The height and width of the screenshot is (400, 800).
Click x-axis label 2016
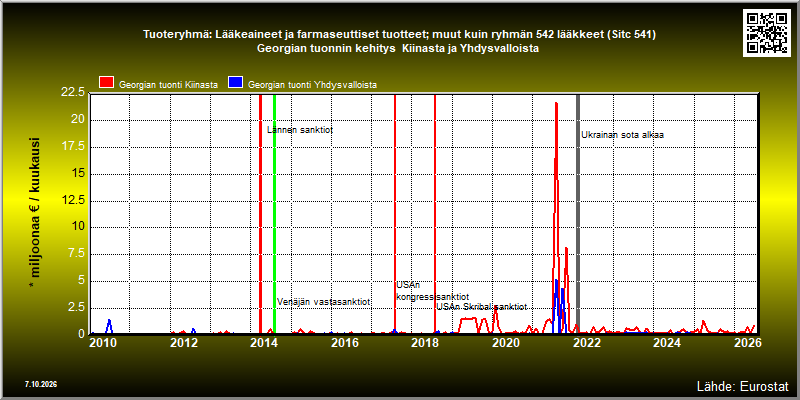click(x=345, y=342)
